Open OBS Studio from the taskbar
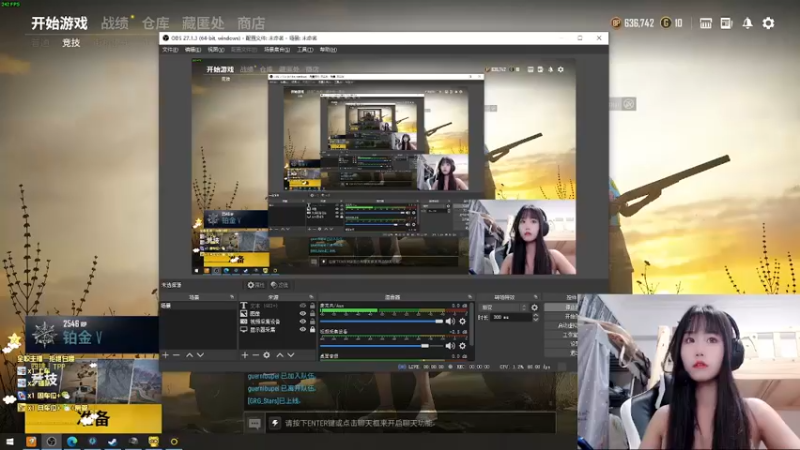 [52, 441]
